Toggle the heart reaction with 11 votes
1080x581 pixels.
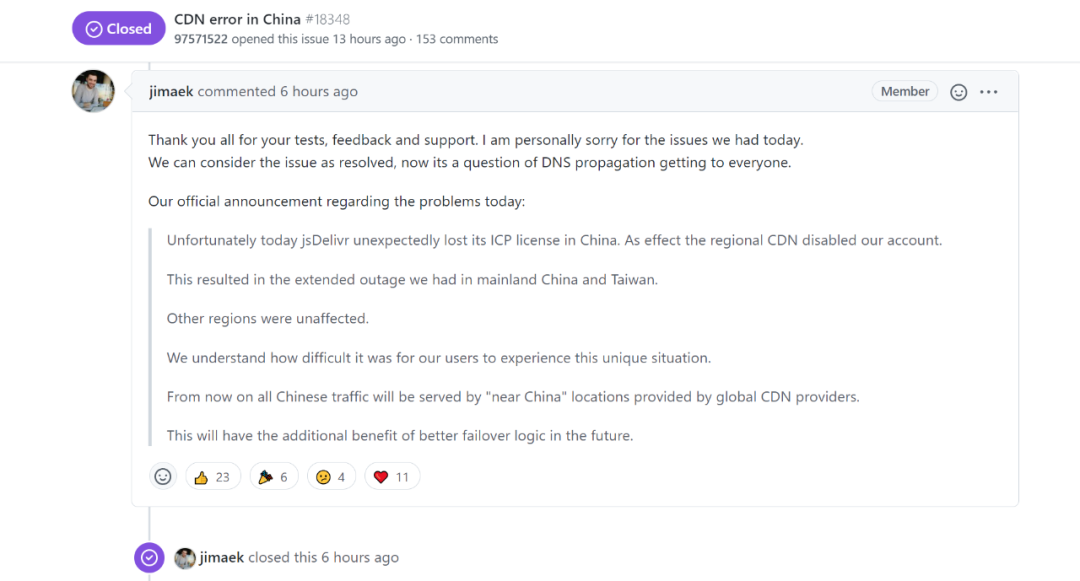coord(391,477)
